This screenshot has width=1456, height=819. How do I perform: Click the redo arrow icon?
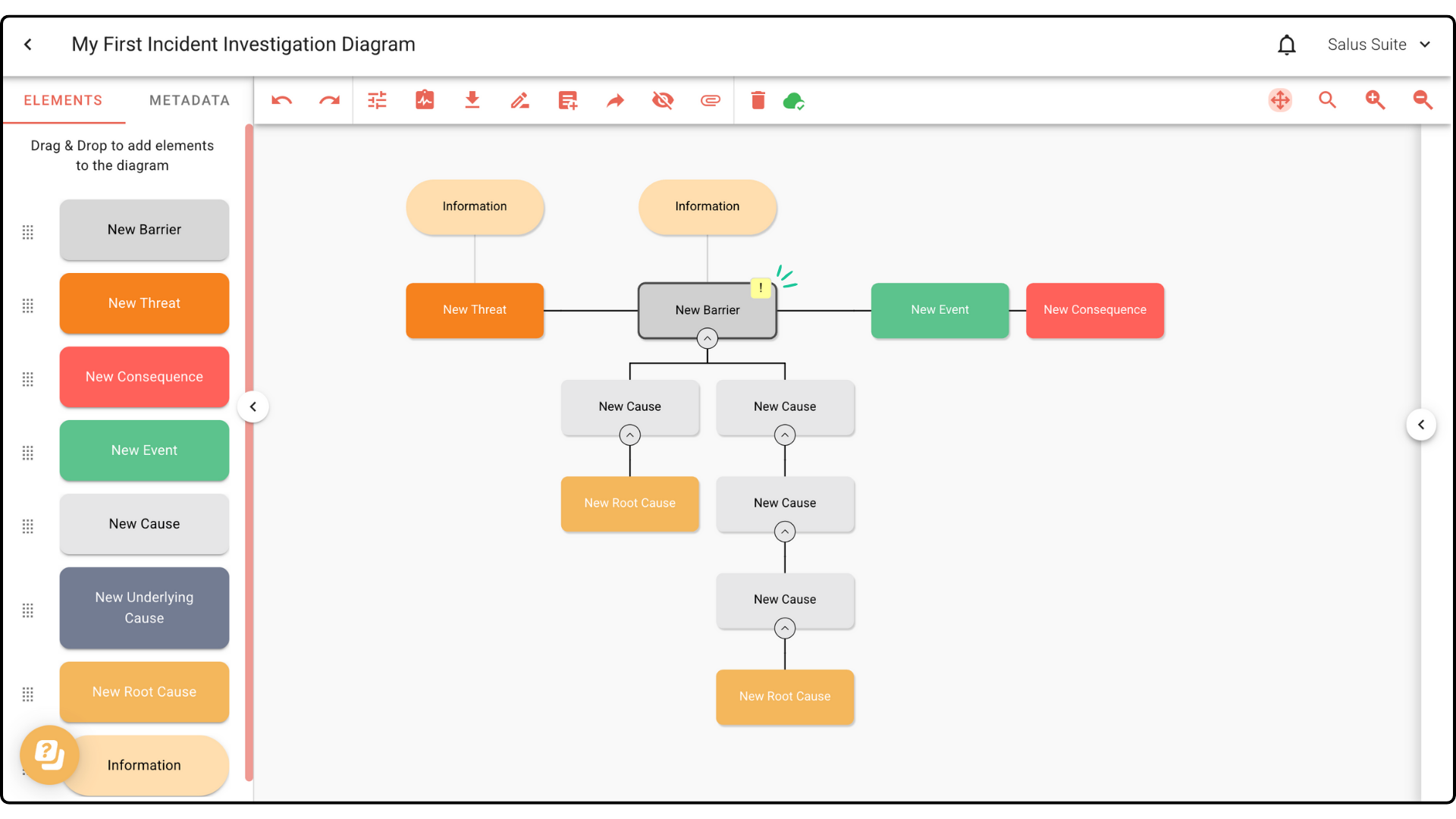[x=329, y=100]
